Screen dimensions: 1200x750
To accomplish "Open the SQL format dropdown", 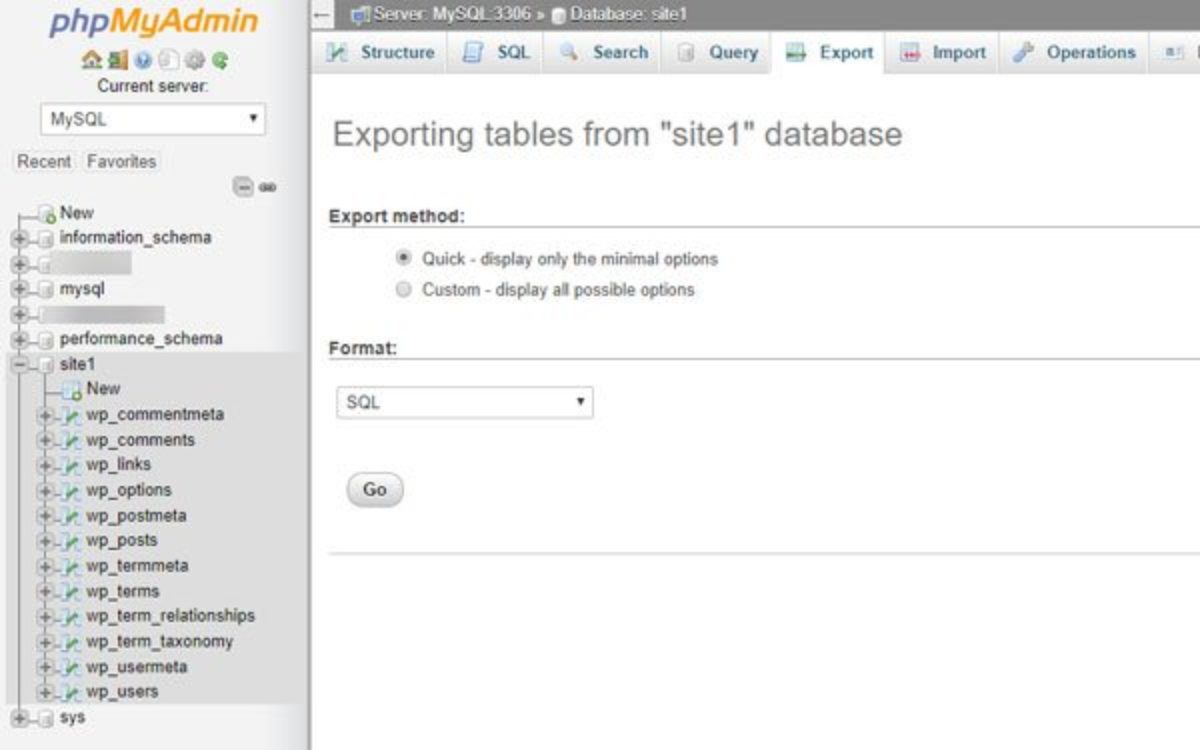I will [x=464, y=403].
